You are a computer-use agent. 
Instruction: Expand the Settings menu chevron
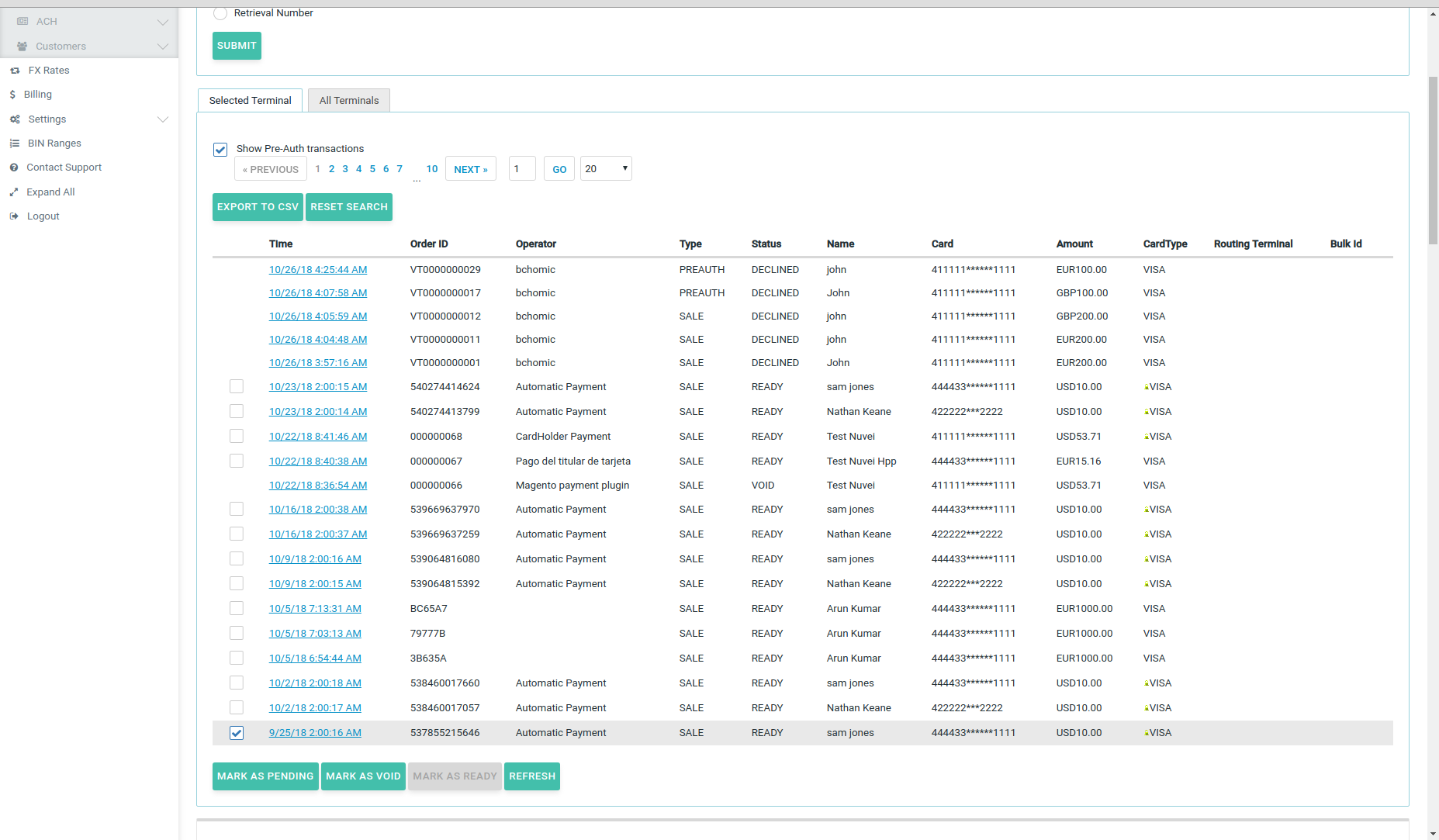click(x=162, y=119)
